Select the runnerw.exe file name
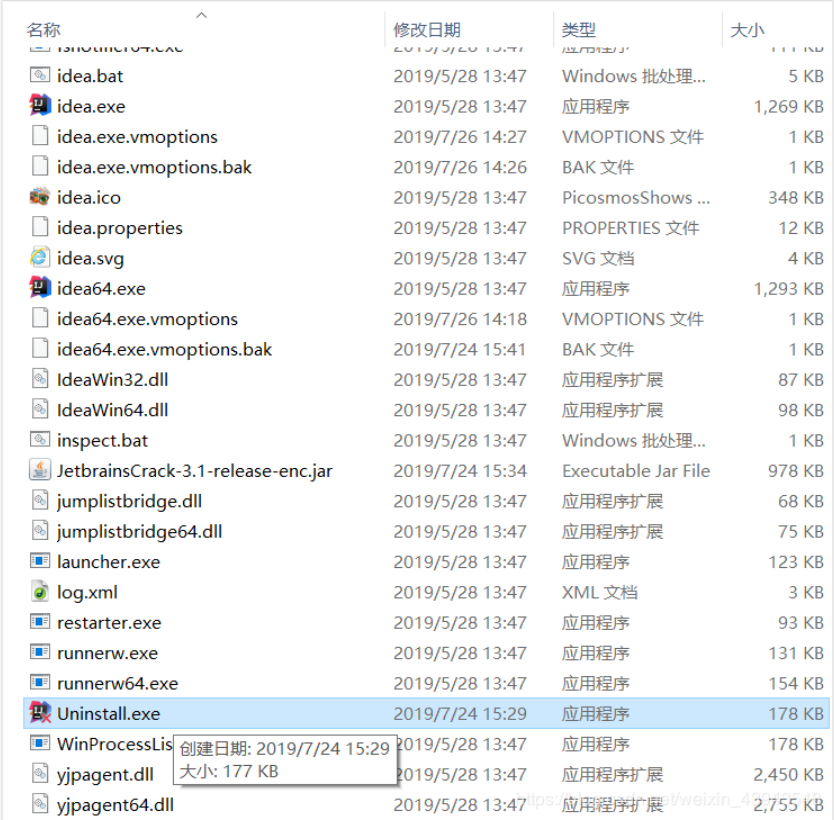The width and height of the screenshot is (834, 820). click(x=107, y=652)
